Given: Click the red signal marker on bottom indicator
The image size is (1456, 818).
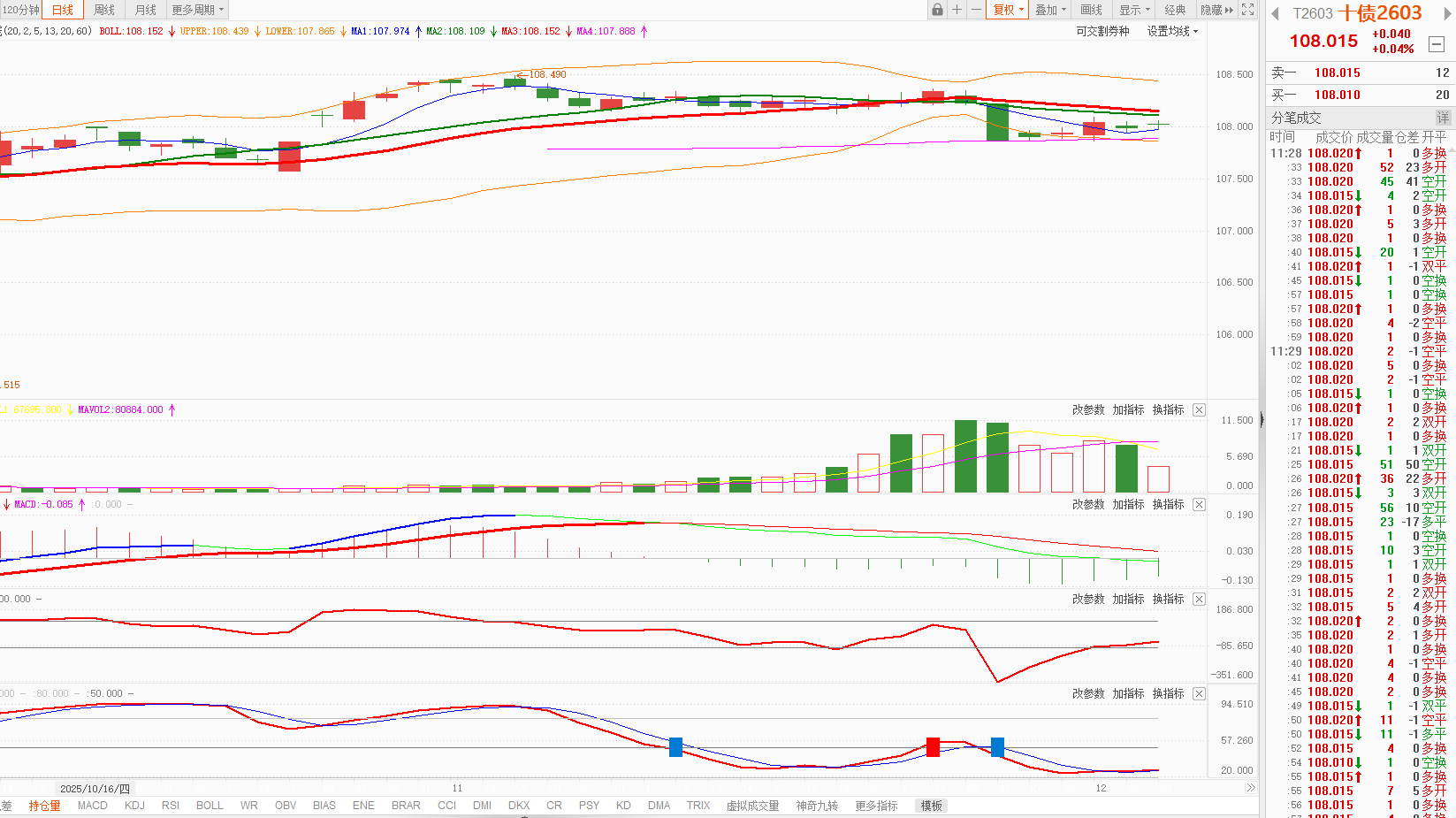Looking at the screenshot, I should [933, 746].
